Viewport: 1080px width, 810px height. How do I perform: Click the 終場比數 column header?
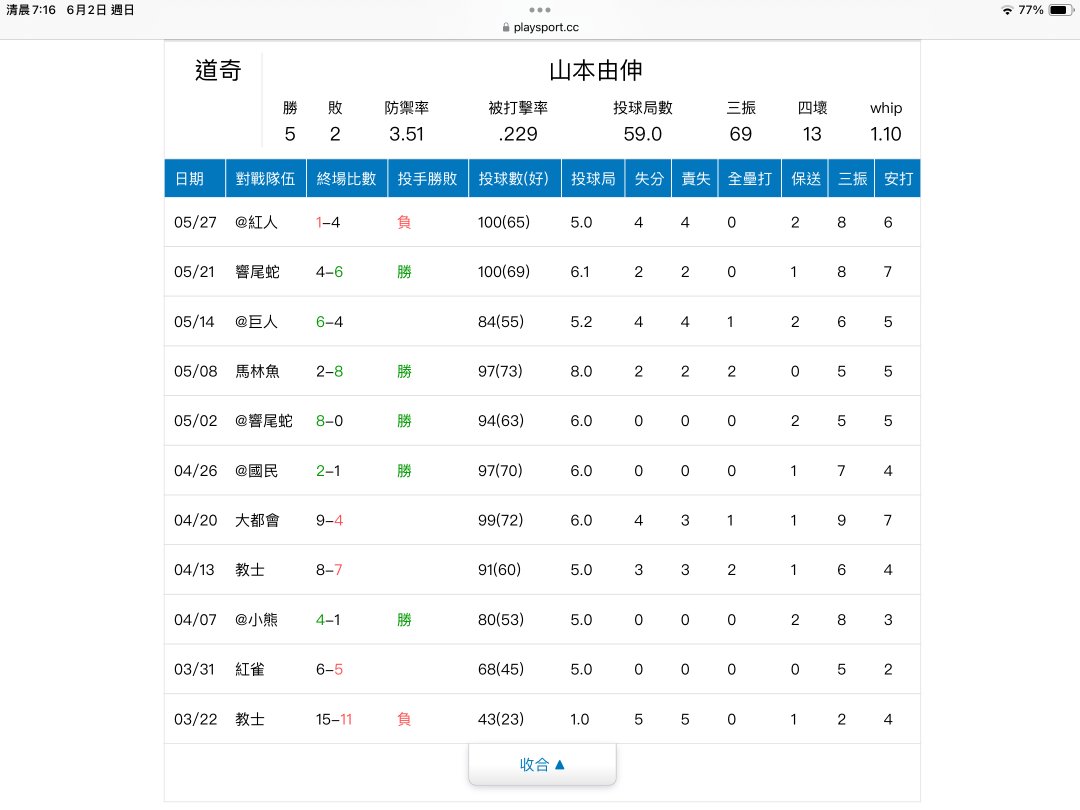click(x=346, y=179)
